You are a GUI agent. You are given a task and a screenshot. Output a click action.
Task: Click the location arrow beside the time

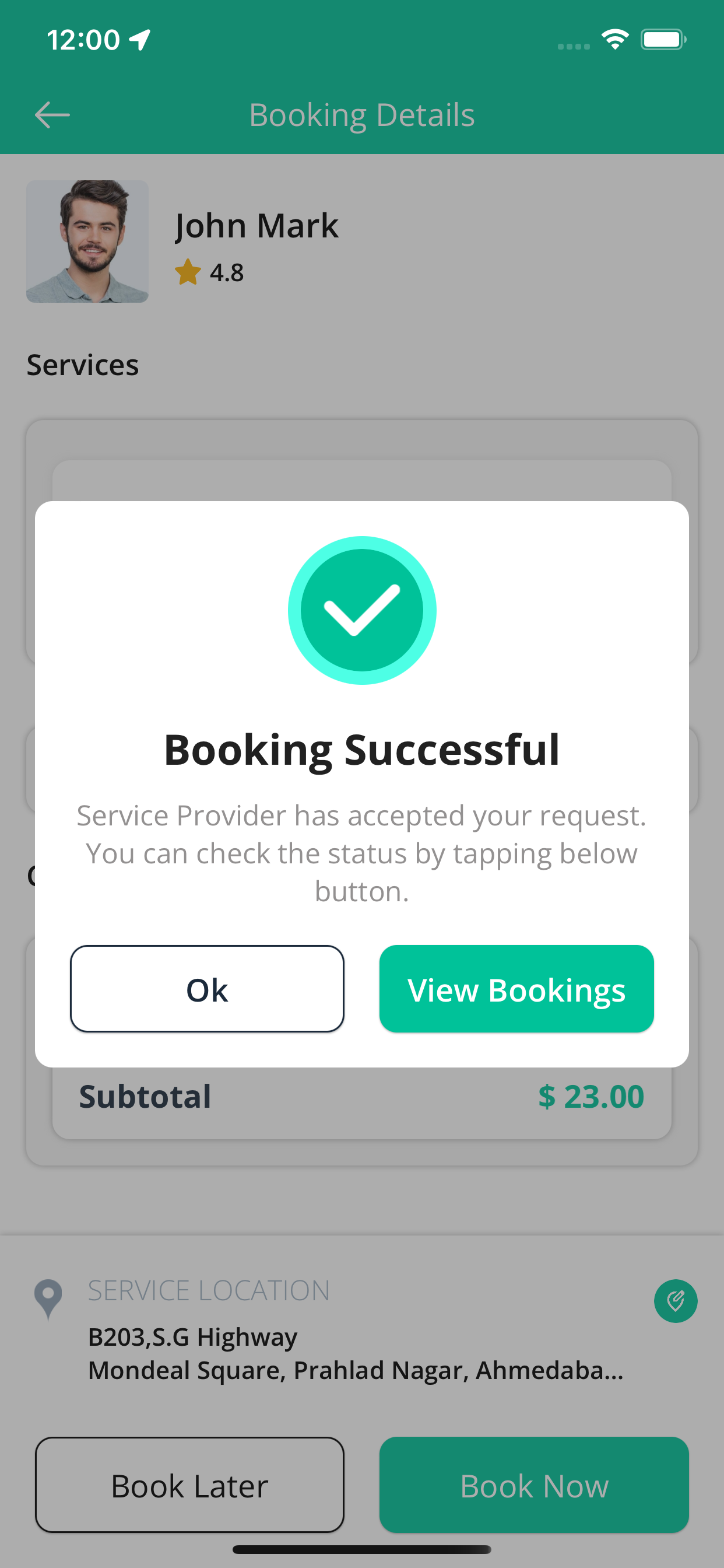point(140,40)
